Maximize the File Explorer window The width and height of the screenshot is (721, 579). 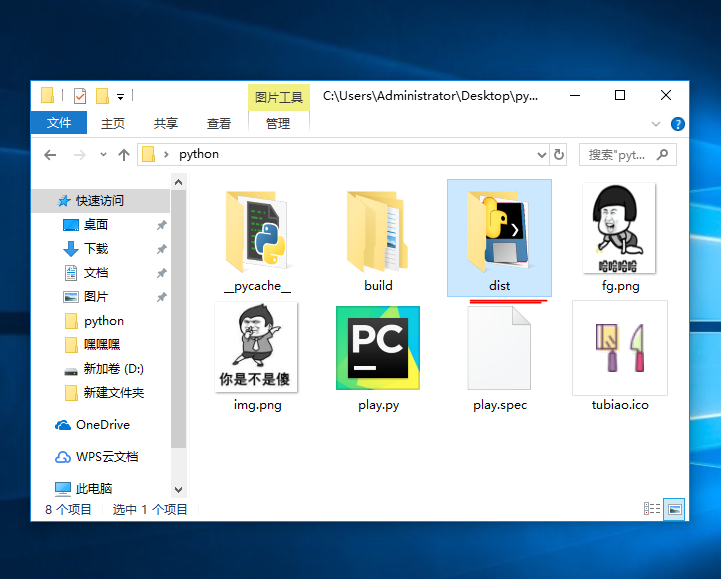(620, 96)
